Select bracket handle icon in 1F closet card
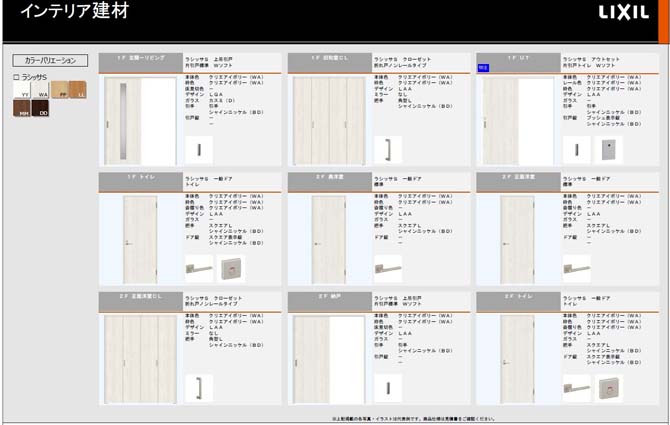Screen dimensions: 670x425 pyautogui.click(x=388, y=150)
